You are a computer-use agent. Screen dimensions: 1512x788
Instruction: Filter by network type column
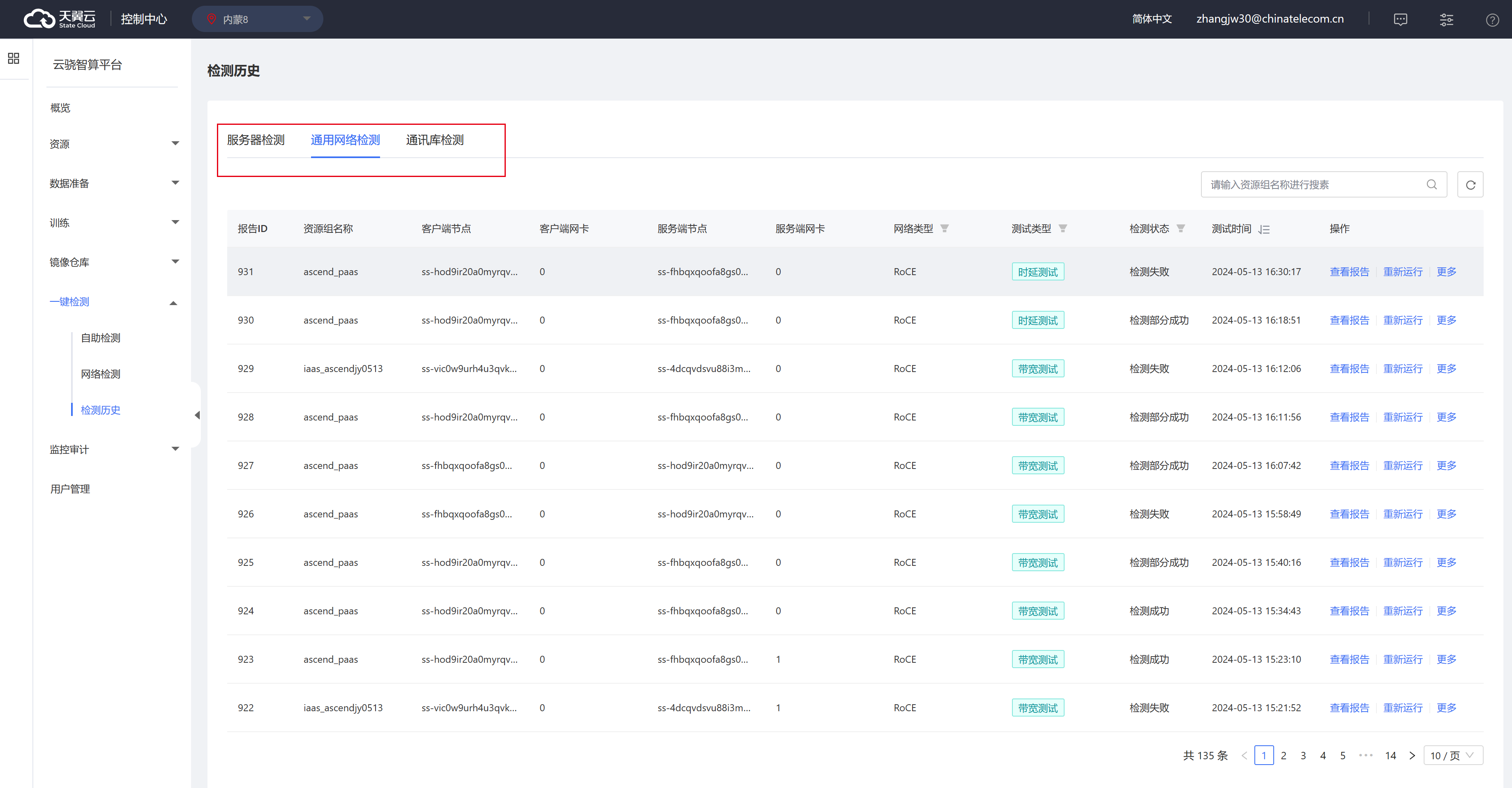pyautogui.click(x=945, y=228)
